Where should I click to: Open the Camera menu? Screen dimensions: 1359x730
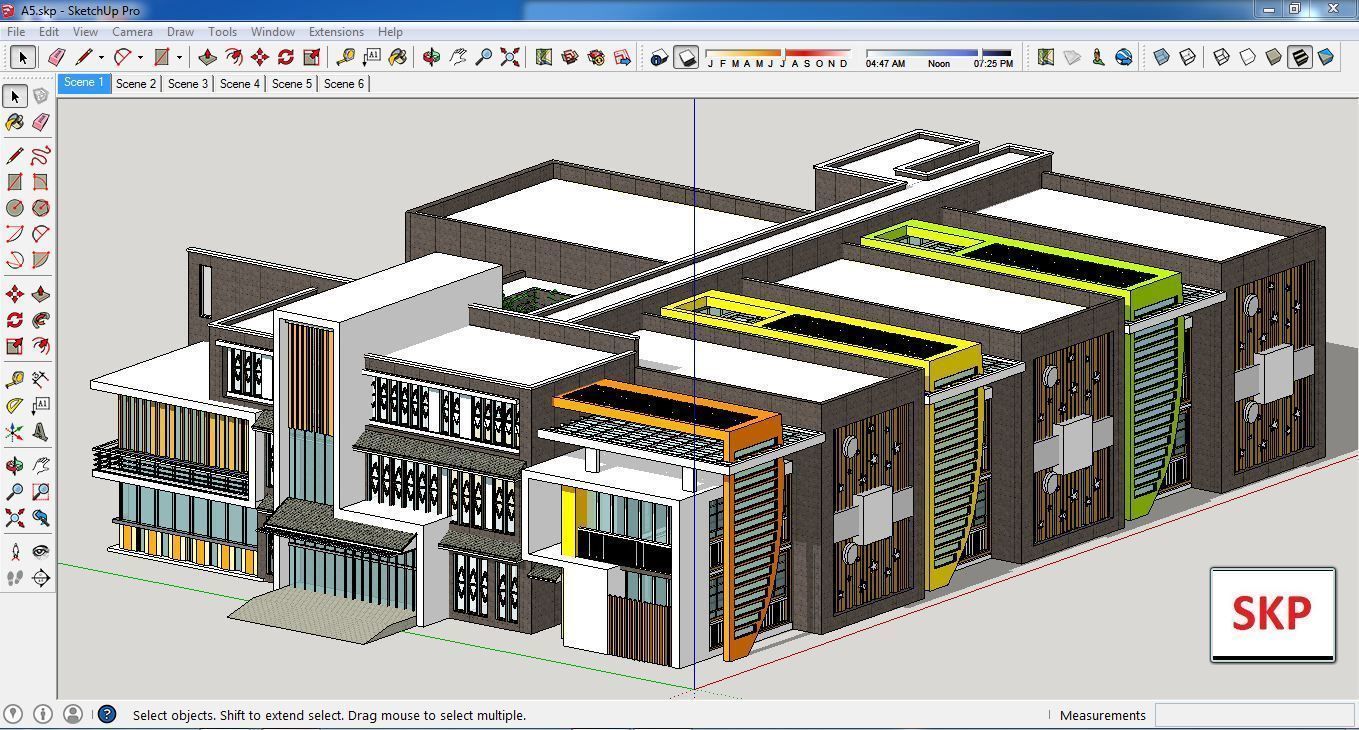[132, 32]
